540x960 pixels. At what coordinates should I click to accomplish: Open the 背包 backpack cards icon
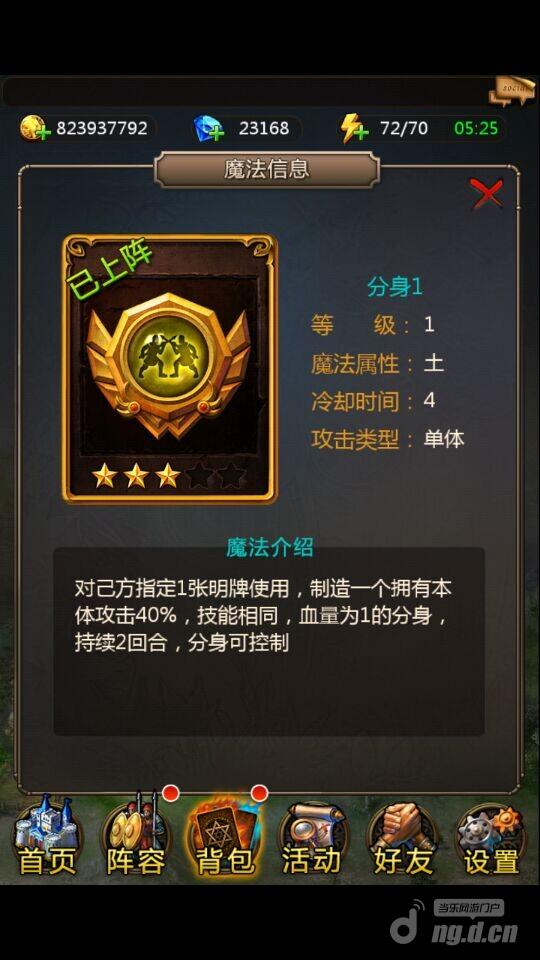click(x=225, y=835)
